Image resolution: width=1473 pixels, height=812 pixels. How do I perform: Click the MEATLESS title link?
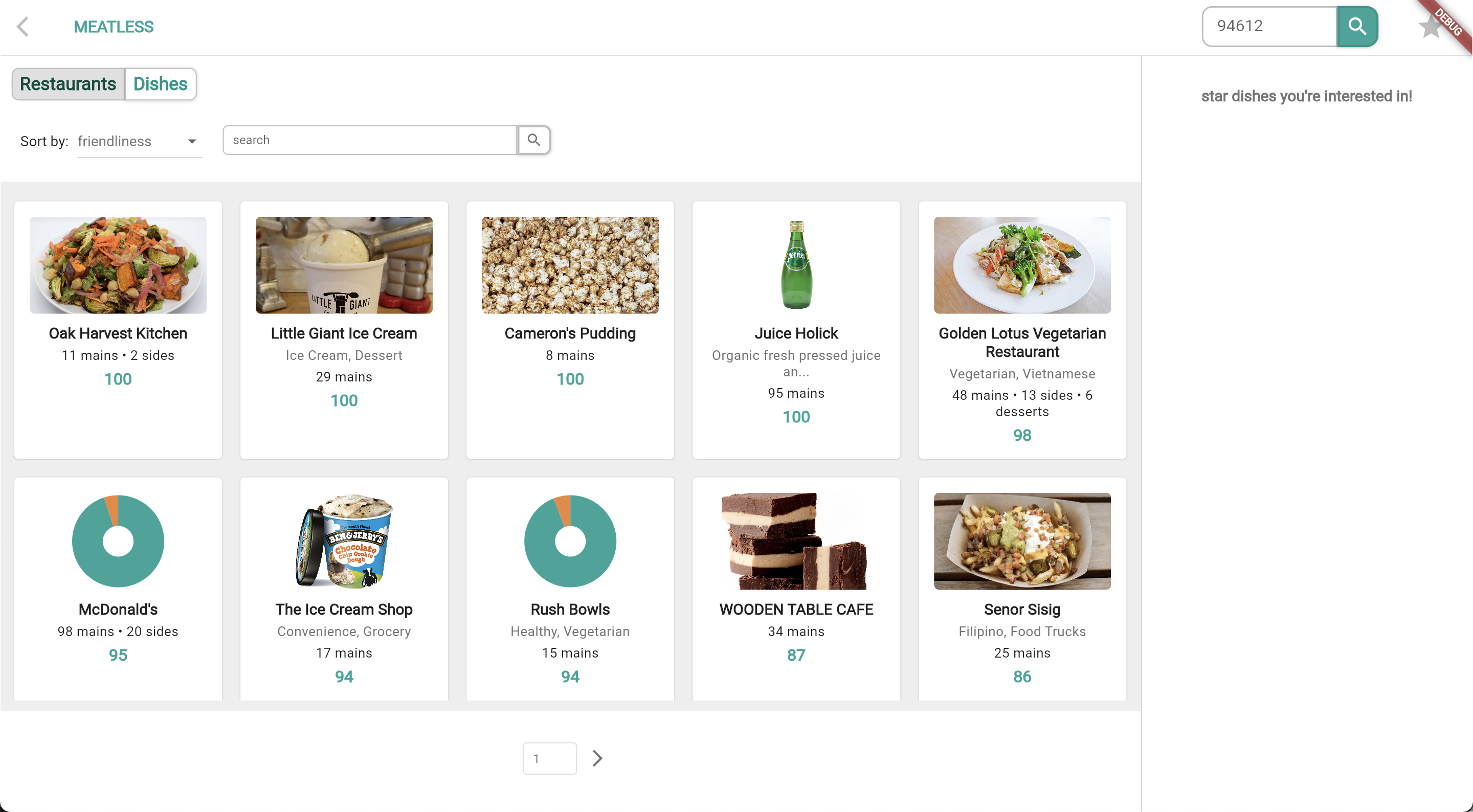click(114, 27)
